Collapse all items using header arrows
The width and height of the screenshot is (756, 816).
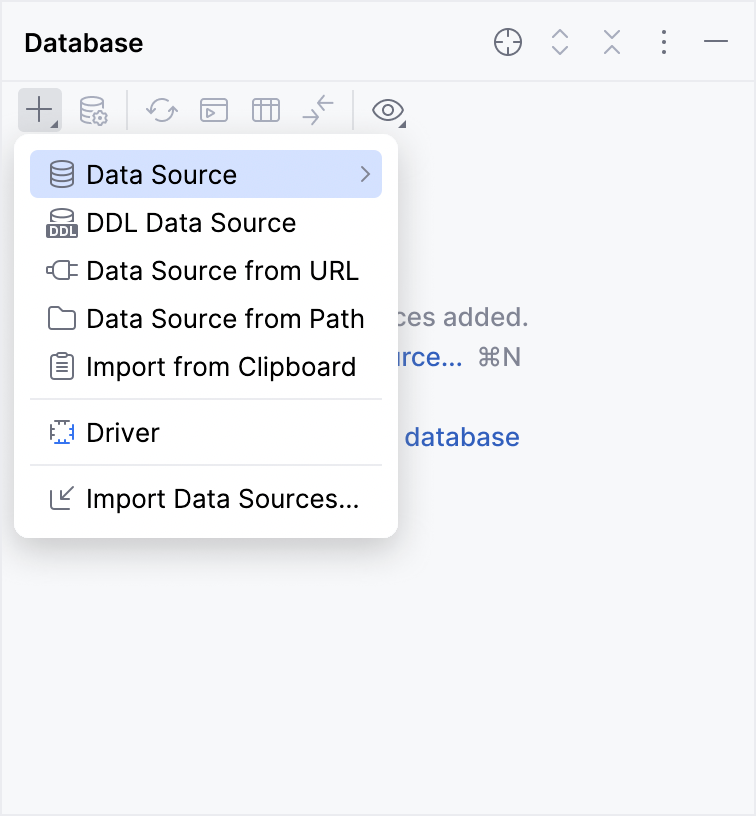click(x=612, y=42)
